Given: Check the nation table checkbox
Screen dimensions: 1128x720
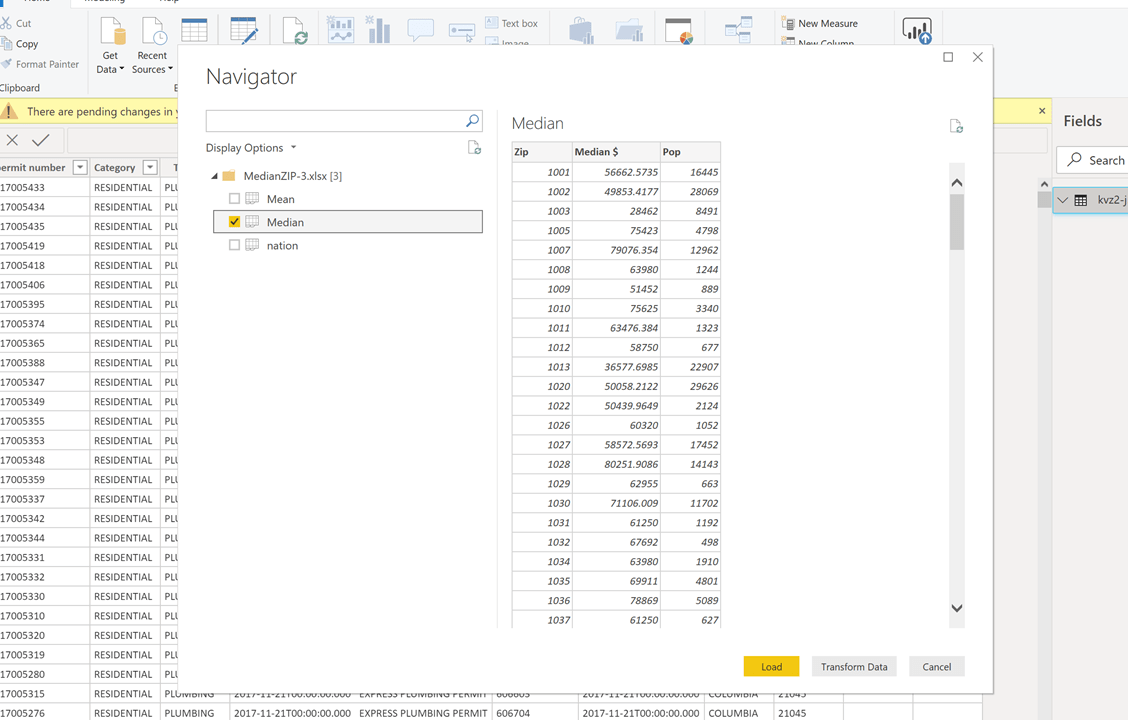Looking at the screenshot, I should (x=235, y=245).
